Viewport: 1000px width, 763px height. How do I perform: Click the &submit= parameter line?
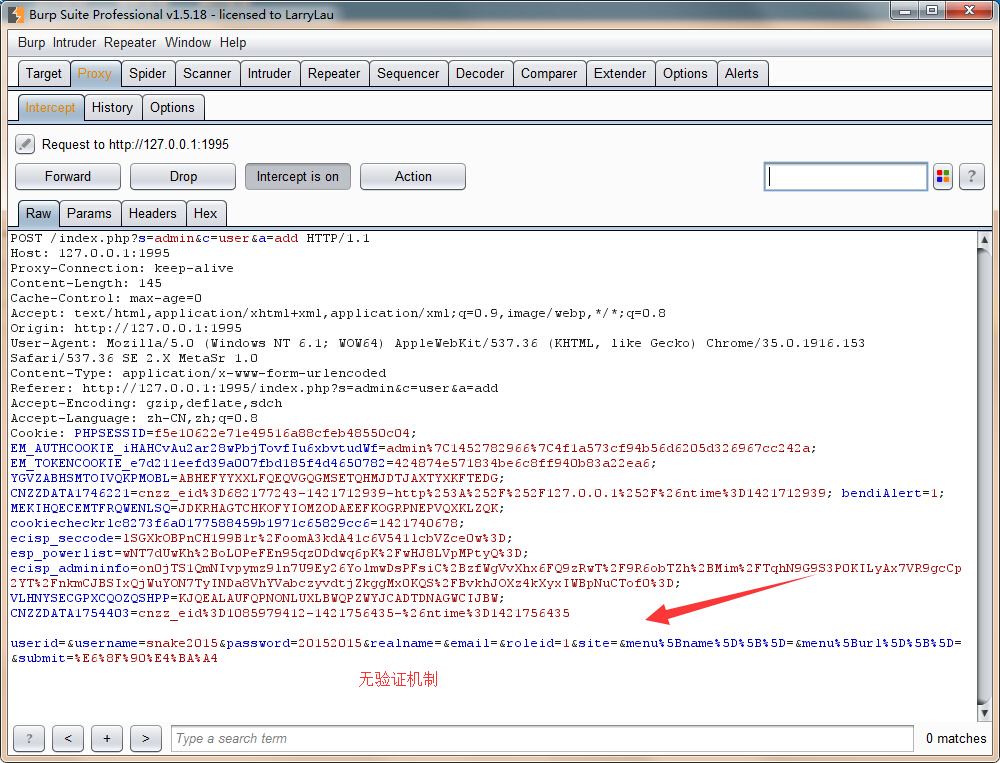(x=114, y=658)
